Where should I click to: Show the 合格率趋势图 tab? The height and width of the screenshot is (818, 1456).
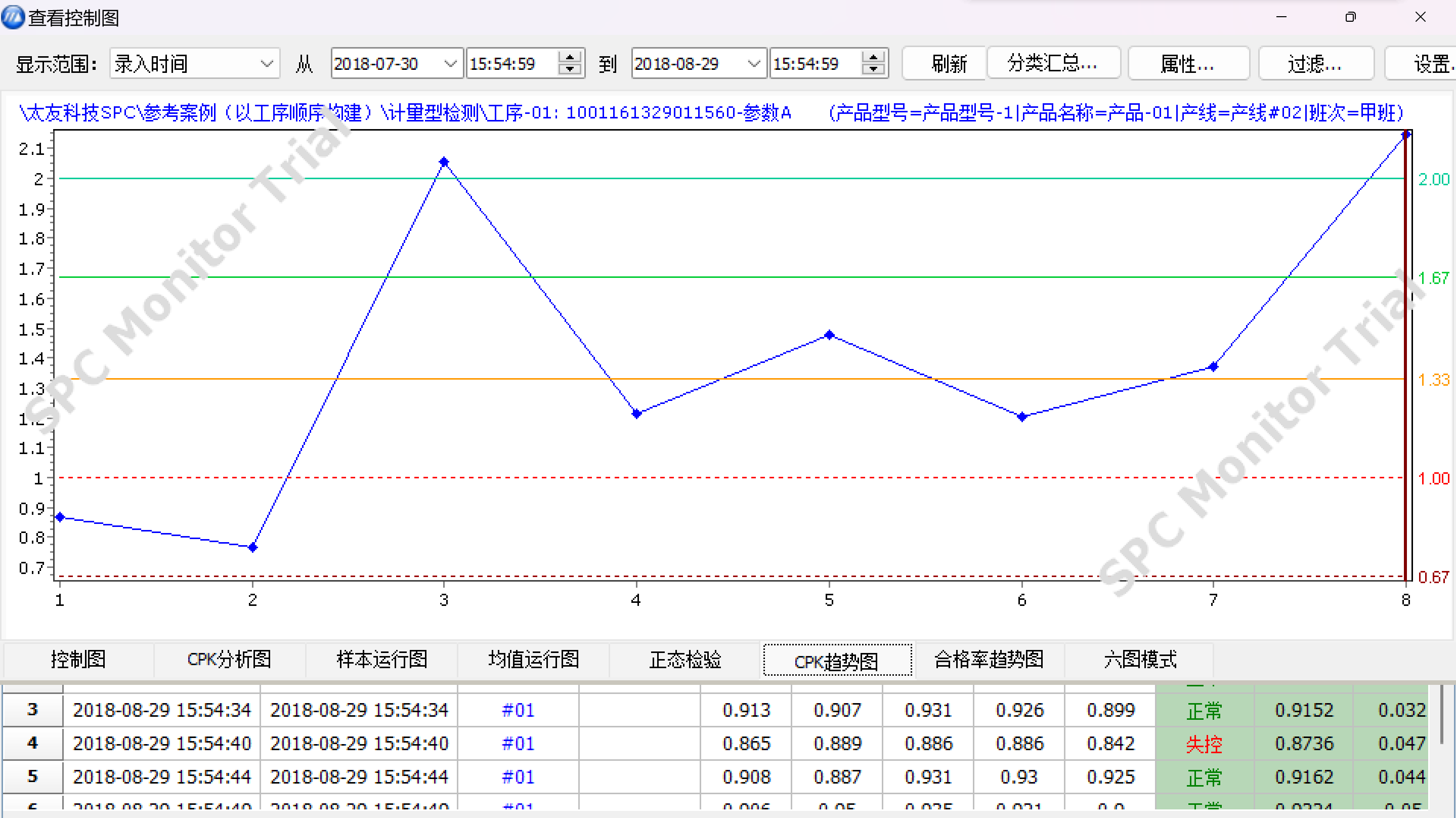coord(989,660)
